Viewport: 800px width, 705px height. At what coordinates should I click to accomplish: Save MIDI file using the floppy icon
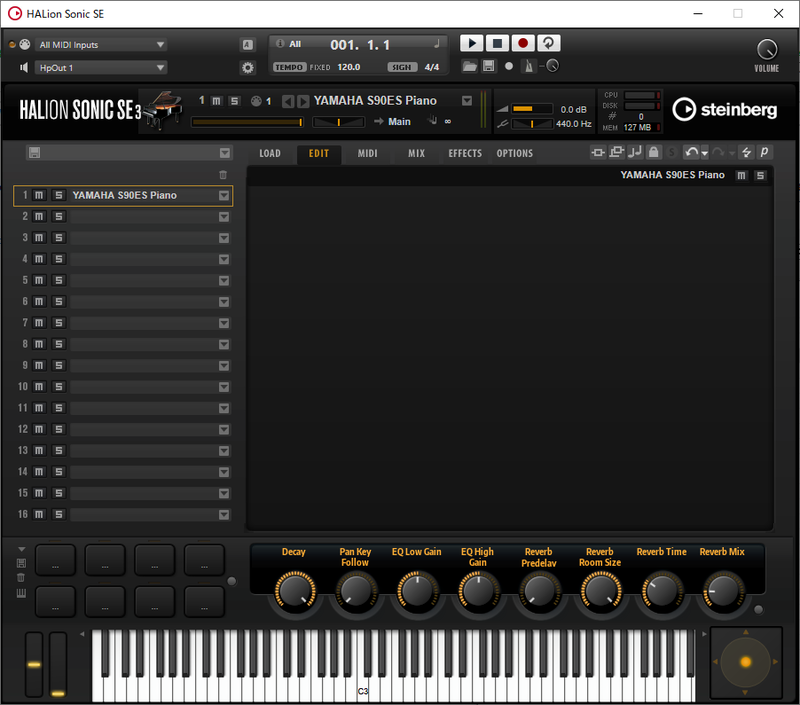[x=489, y=66]
